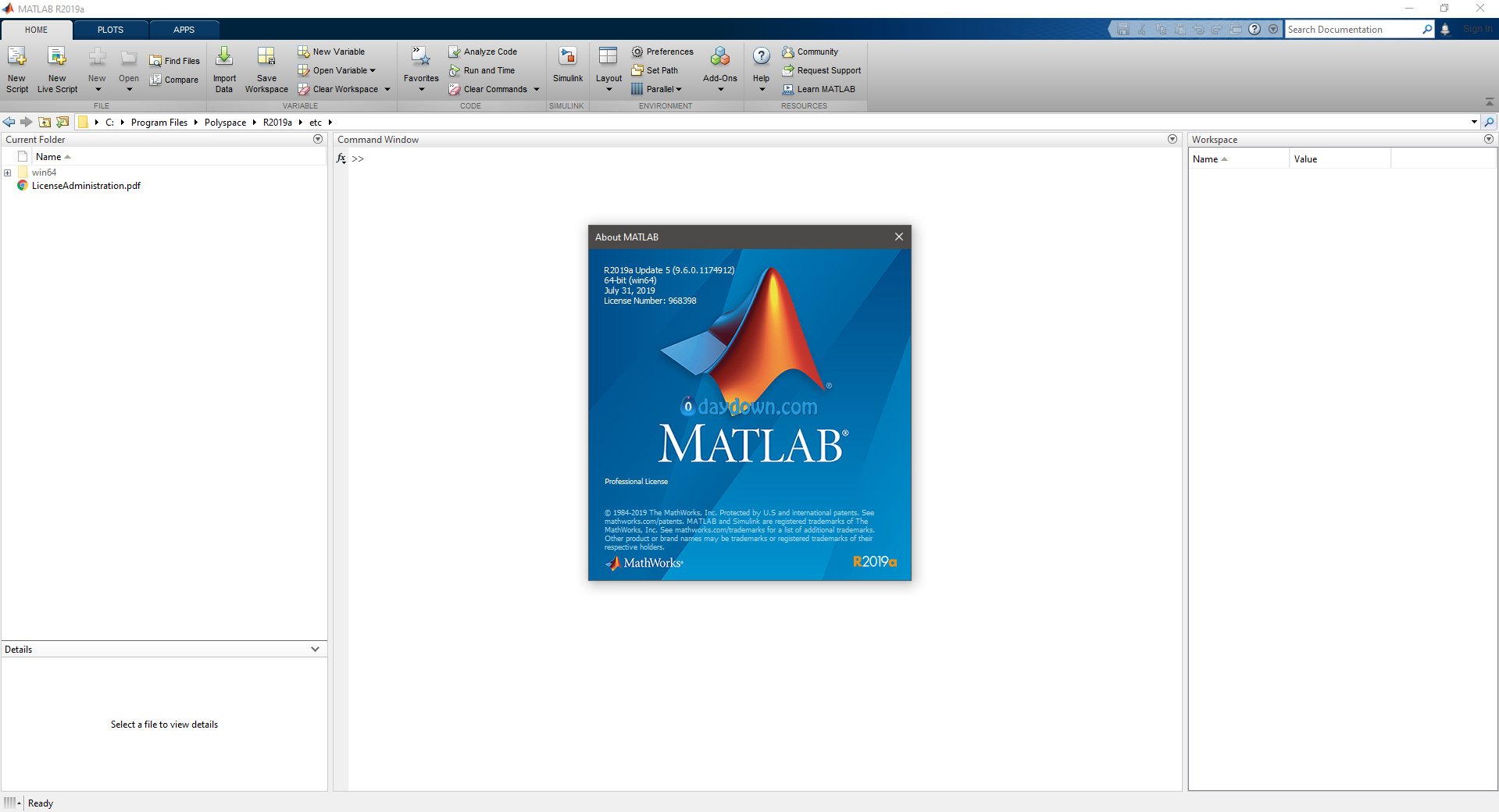The image size is (1499, 812).
Task: Click the Save icon in quick access toolbar
Action: (1123, 30)
